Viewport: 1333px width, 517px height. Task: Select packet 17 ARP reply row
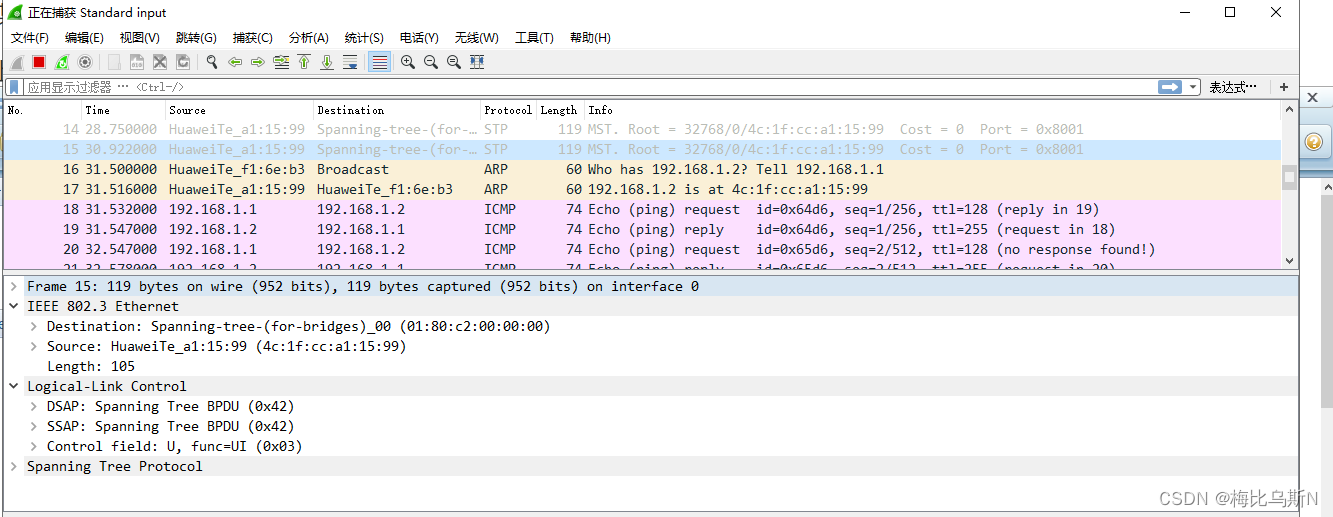(642, 189)
